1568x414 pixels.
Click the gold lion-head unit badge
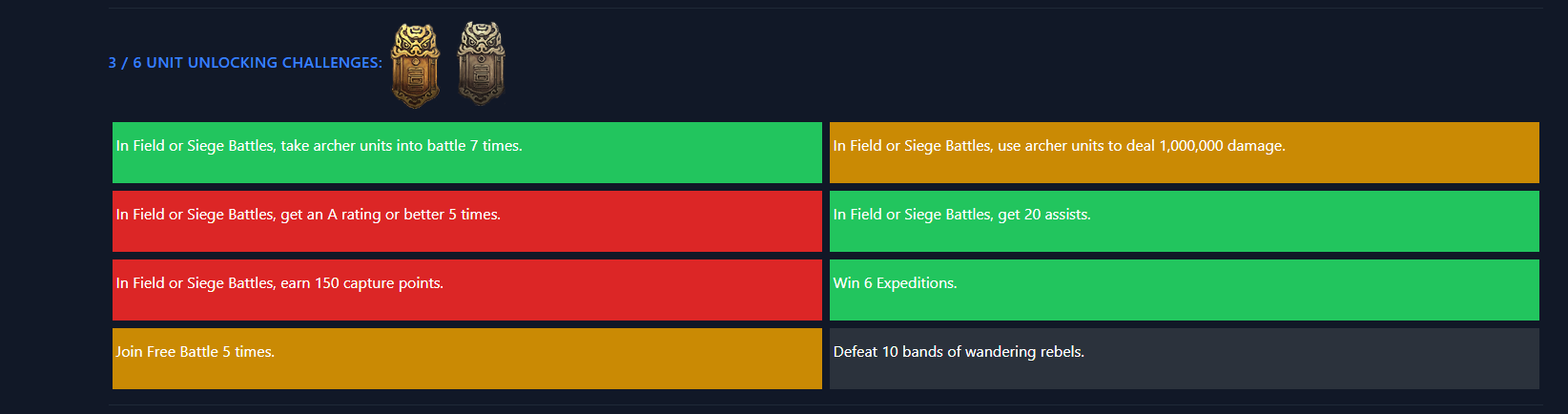click(x=415, y=66)
